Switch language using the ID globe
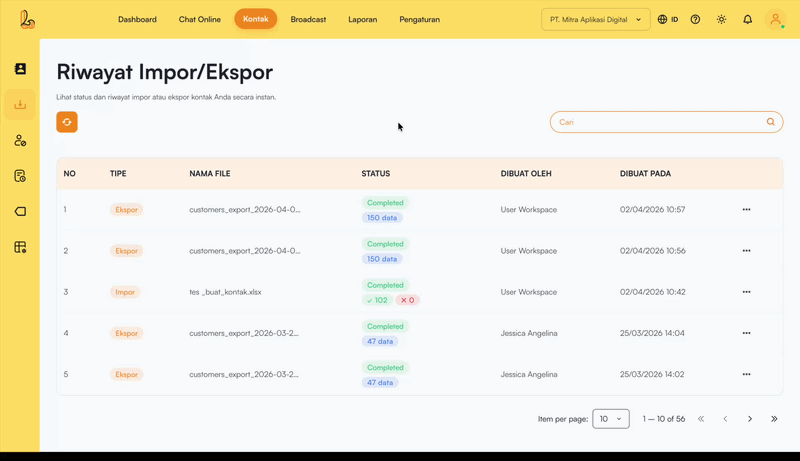Viewport: 800px width, 461px height. (668, 19)
